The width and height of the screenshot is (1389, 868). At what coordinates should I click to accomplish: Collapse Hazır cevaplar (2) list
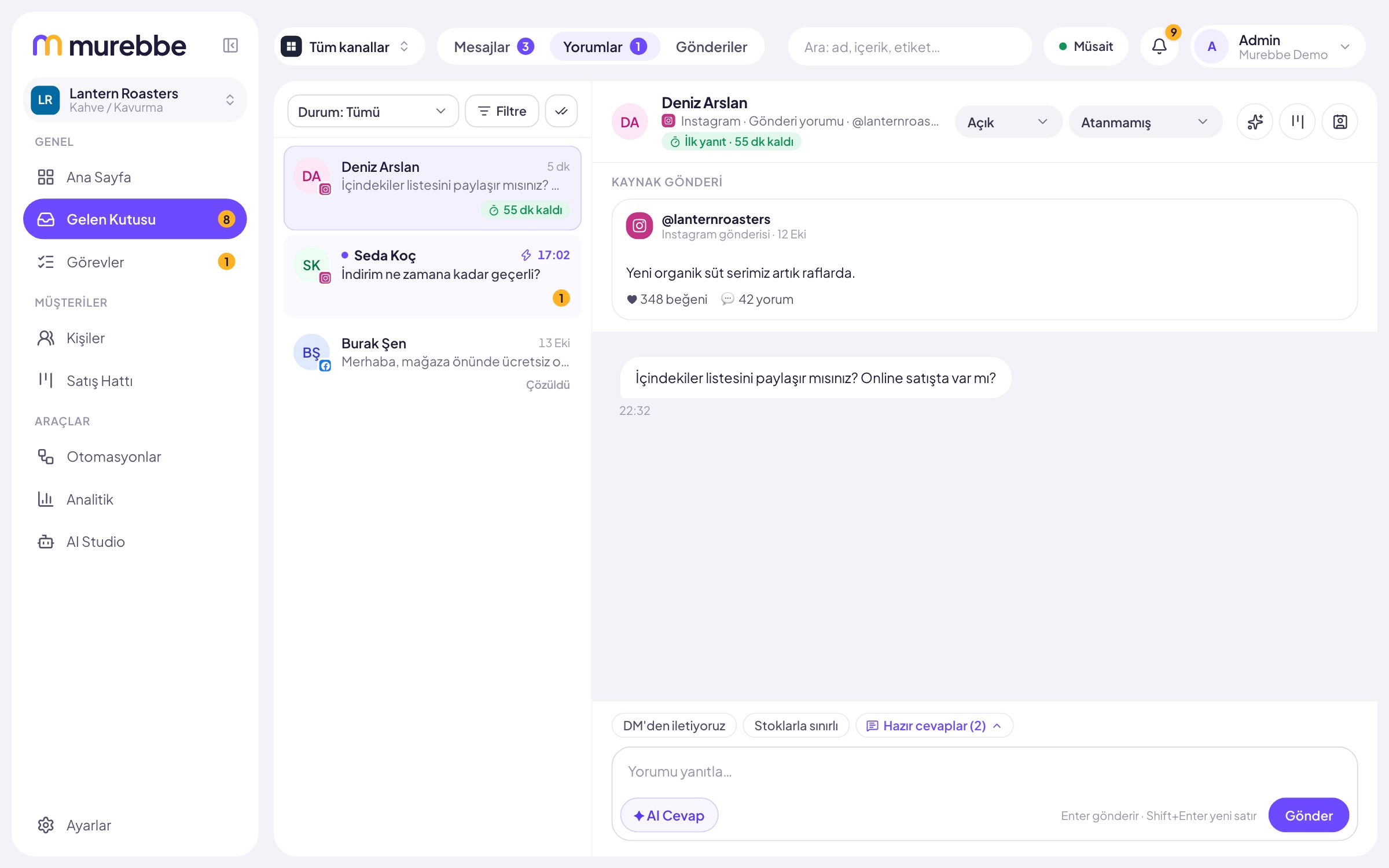click(x=934, y=726)
